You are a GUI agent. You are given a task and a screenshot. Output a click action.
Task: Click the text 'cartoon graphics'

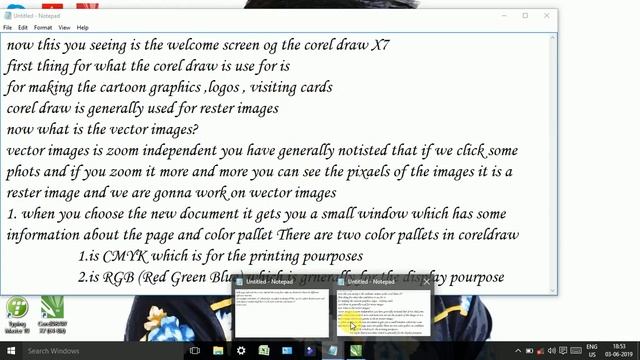coord(150,87)
